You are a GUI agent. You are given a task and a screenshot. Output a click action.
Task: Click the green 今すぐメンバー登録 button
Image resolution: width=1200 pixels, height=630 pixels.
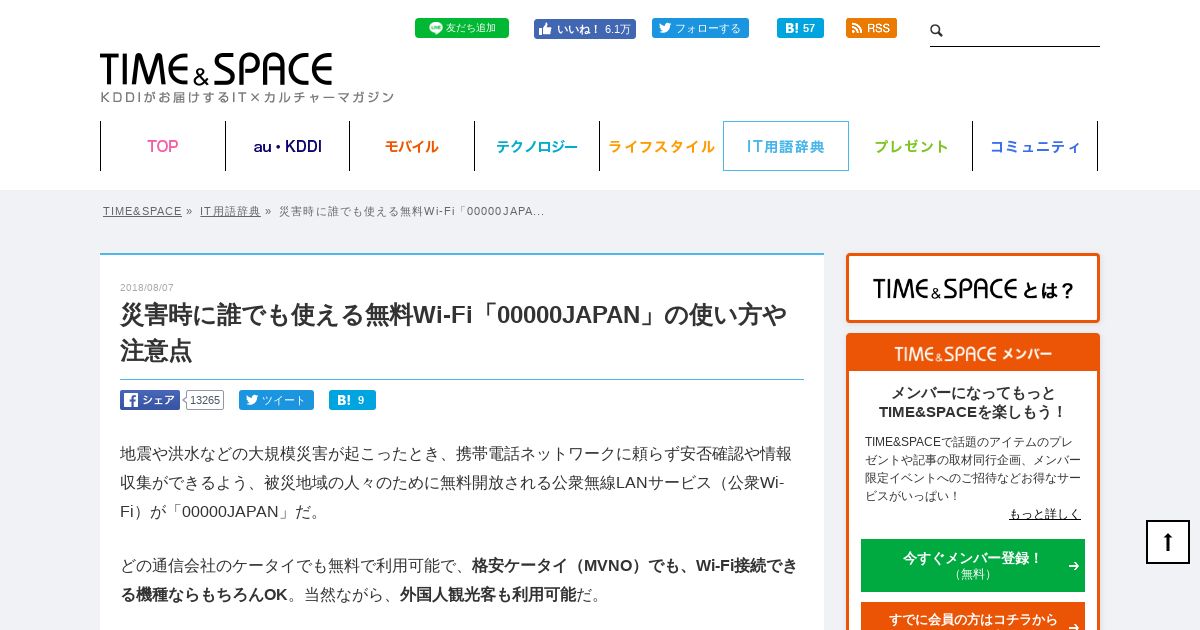973,565
